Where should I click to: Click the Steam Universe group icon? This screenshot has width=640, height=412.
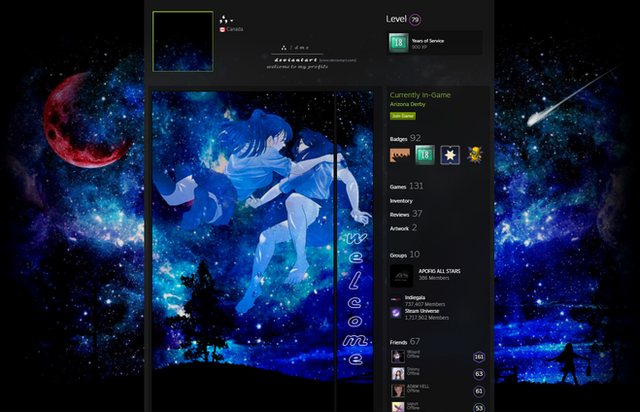pos(396,313)
